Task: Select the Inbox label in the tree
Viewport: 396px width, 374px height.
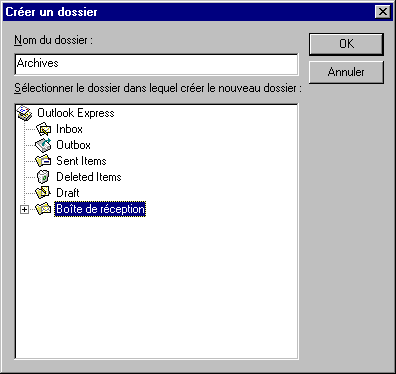Action: 69,129
